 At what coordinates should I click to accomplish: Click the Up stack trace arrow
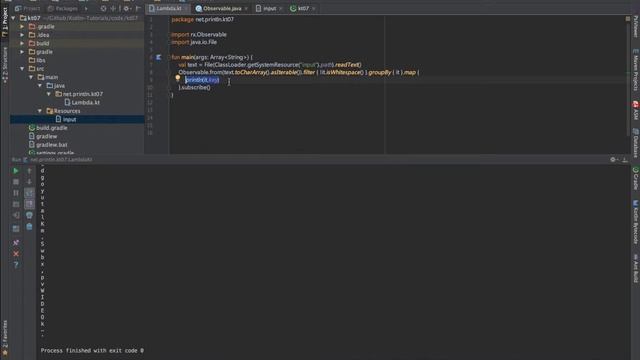pyautogui.click(x=29, y=171)
